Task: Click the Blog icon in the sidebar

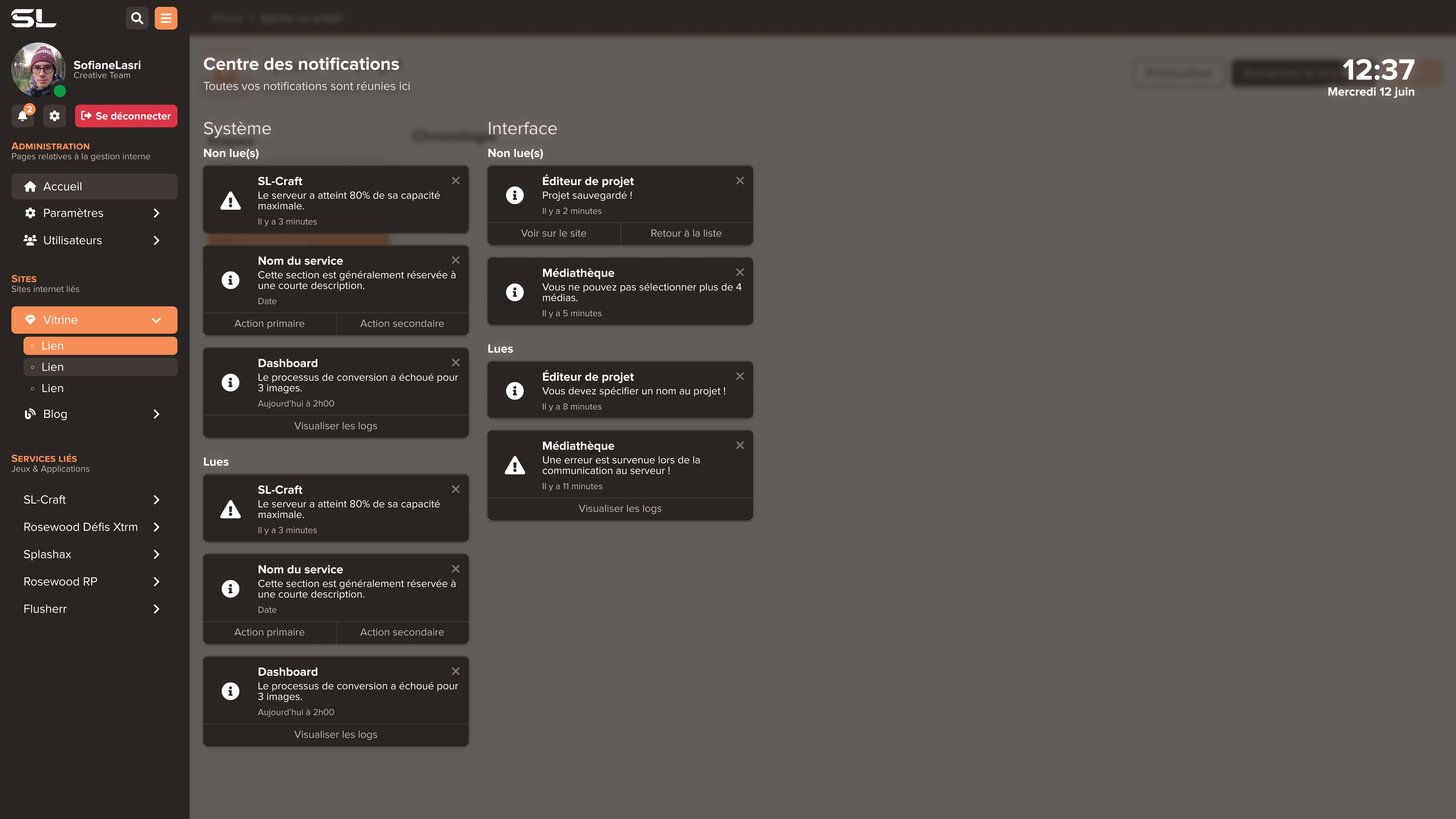Action: click(x=30, y=414)
